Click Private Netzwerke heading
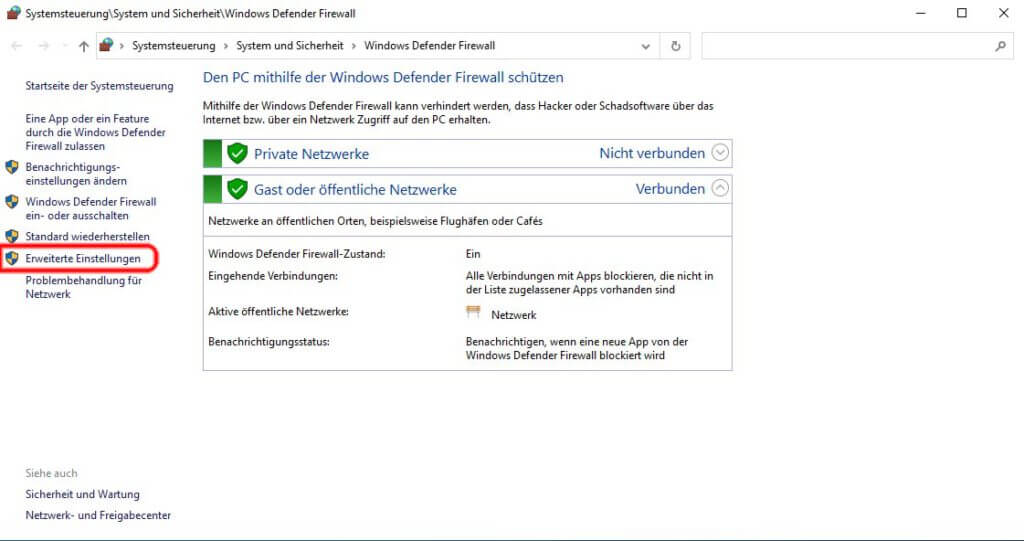 (312, 154)
